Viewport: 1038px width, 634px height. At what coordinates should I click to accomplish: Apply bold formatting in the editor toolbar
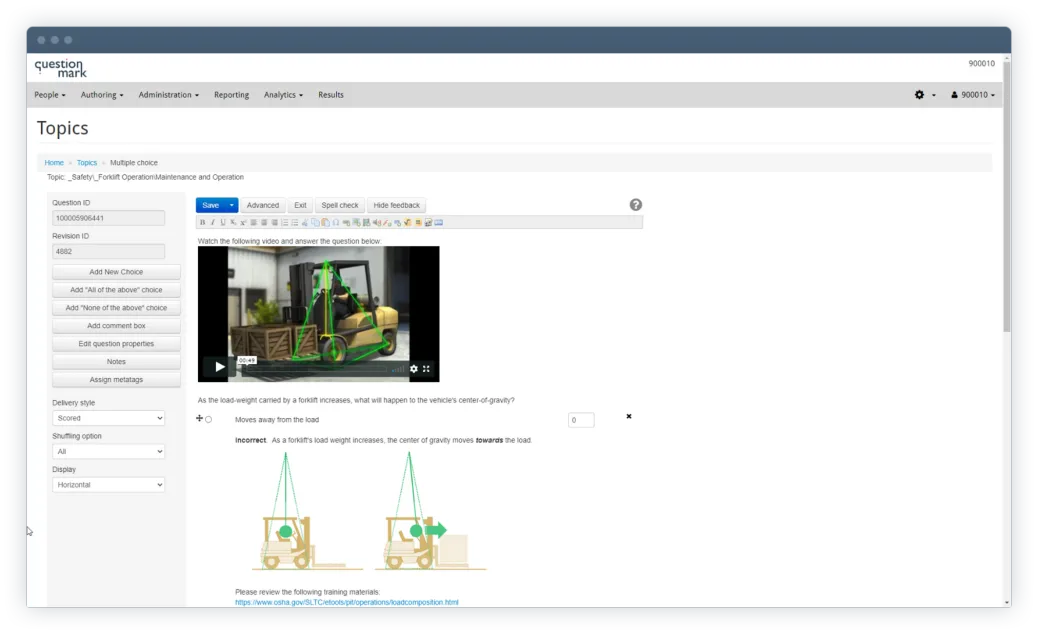click(201, 222)
